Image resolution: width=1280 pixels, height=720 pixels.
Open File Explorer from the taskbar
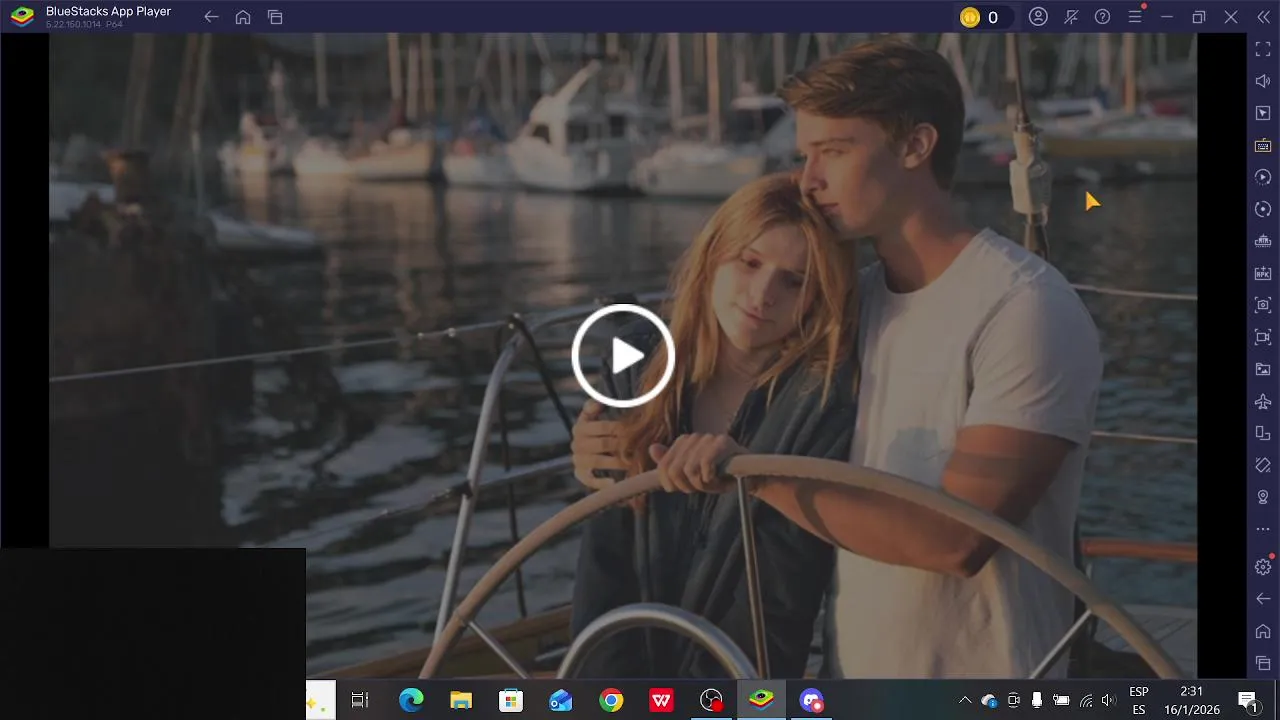[461, 700]
